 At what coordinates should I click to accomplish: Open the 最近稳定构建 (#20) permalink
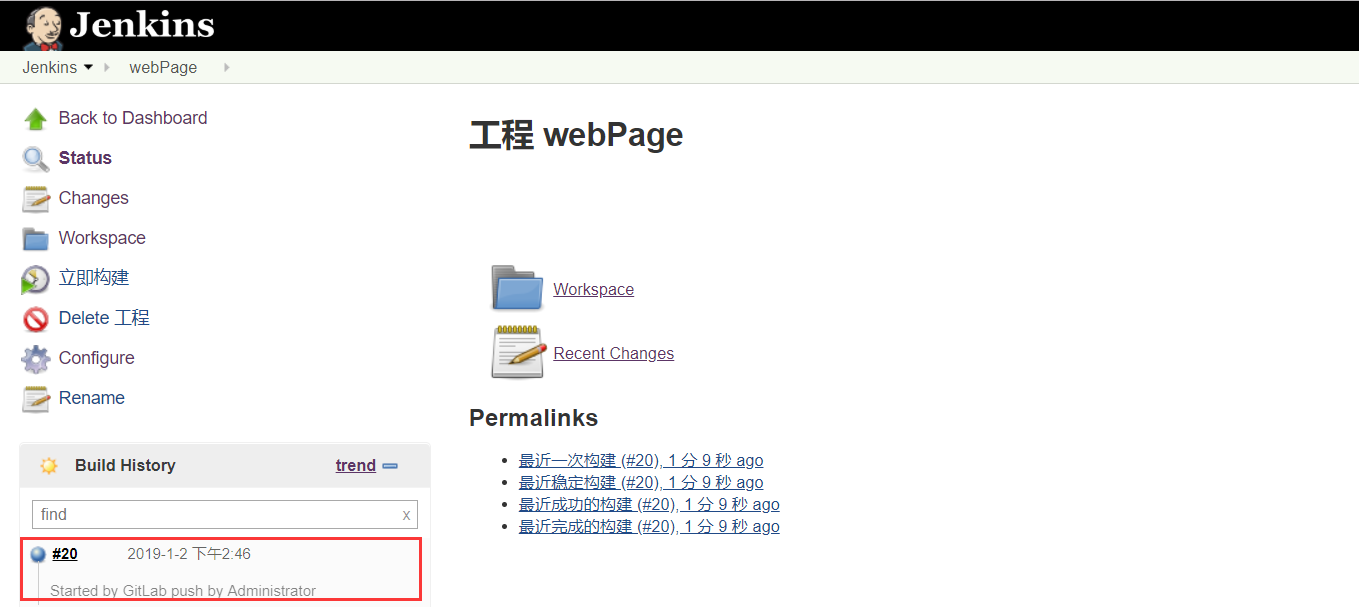[641, 483]
